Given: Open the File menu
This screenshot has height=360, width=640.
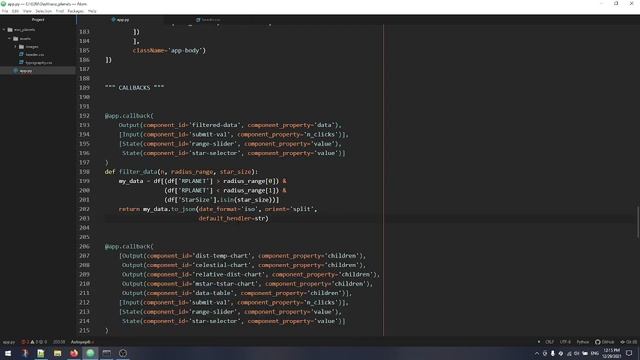Looking at the screenshot, I should 5,11.
